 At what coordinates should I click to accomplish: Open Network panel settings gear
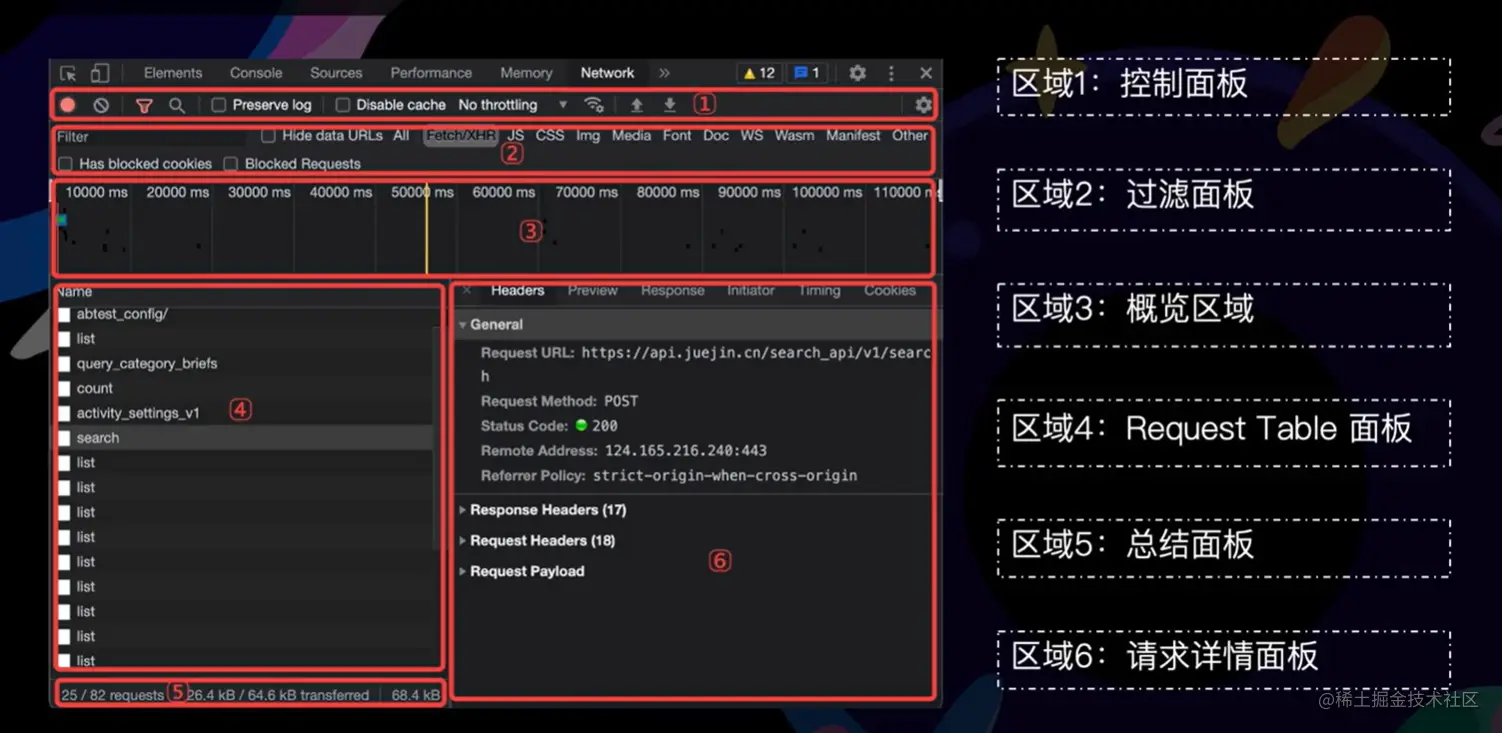(923, 105)
